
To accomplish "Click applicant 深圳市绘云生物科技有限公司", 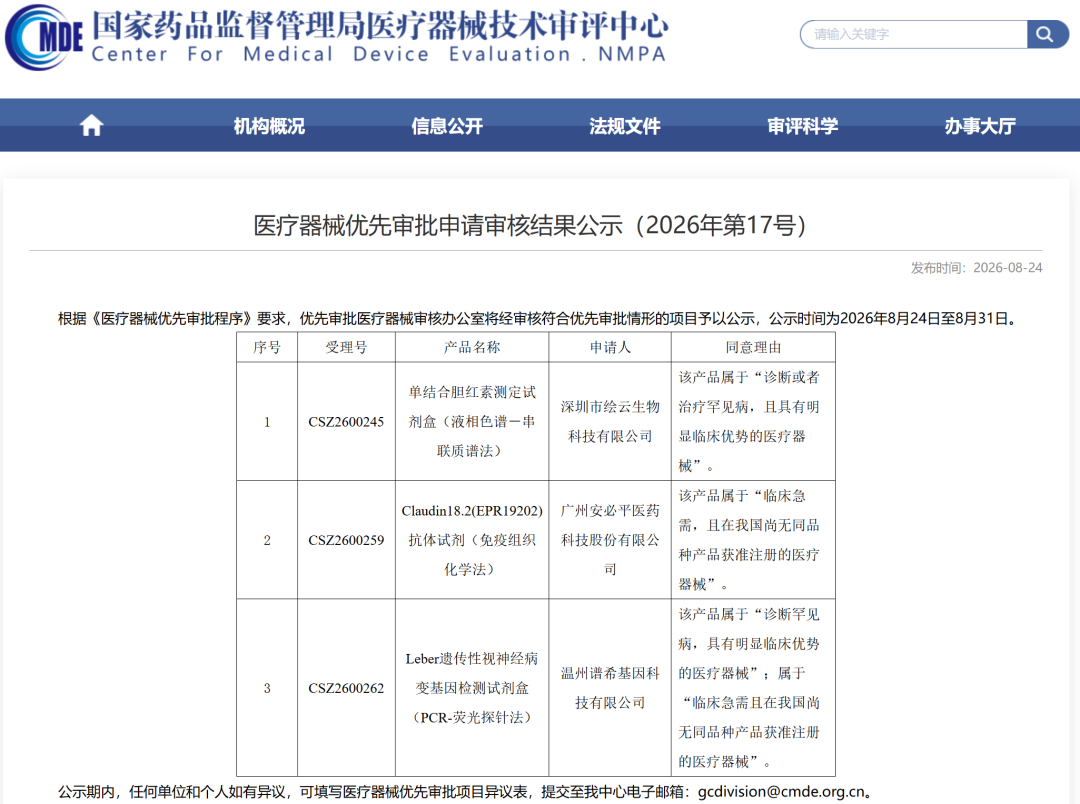I will 610,422.
